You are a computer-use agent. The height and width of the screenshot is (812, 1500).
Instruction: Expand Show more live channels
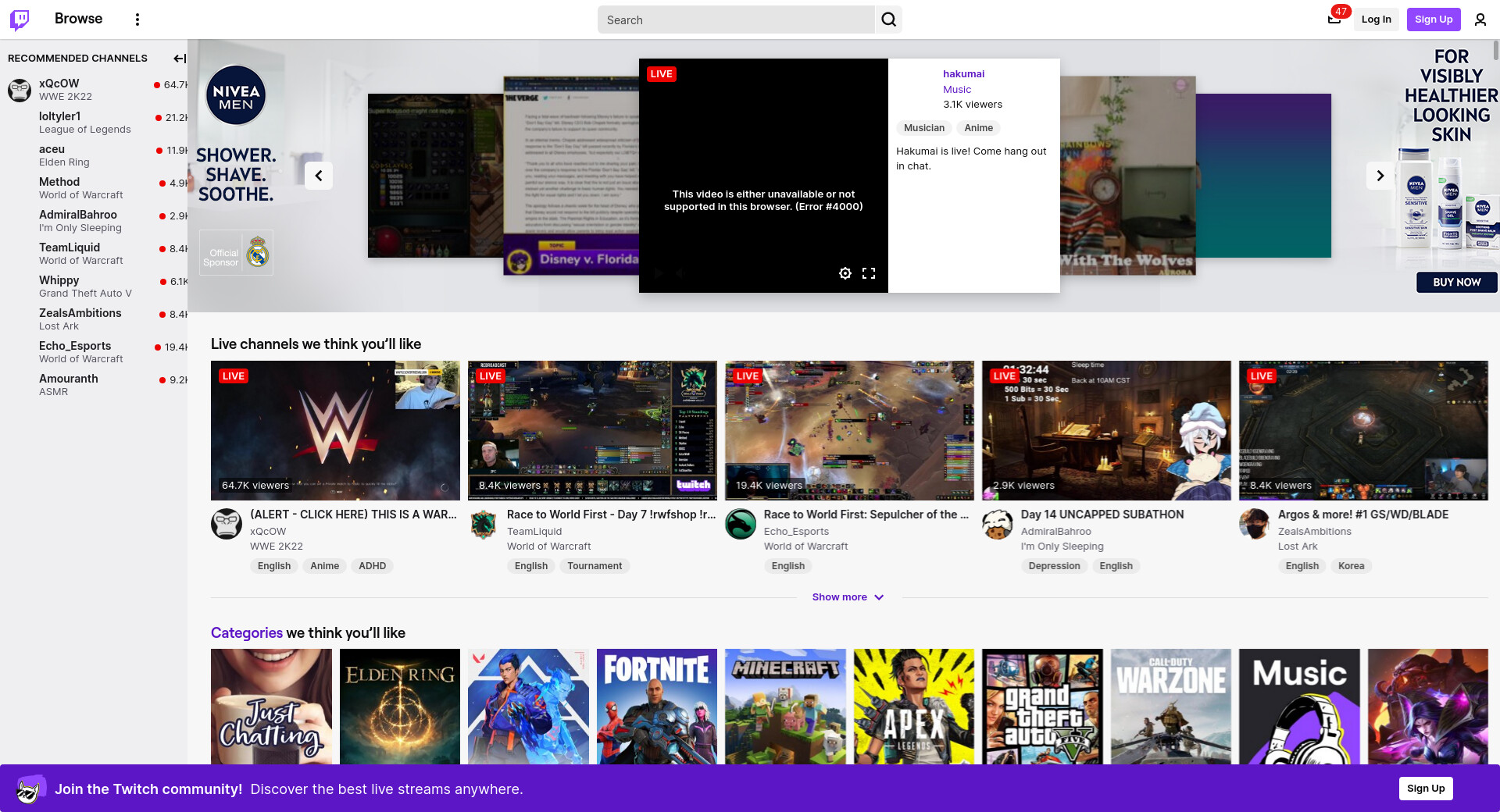tap(848, 597)
